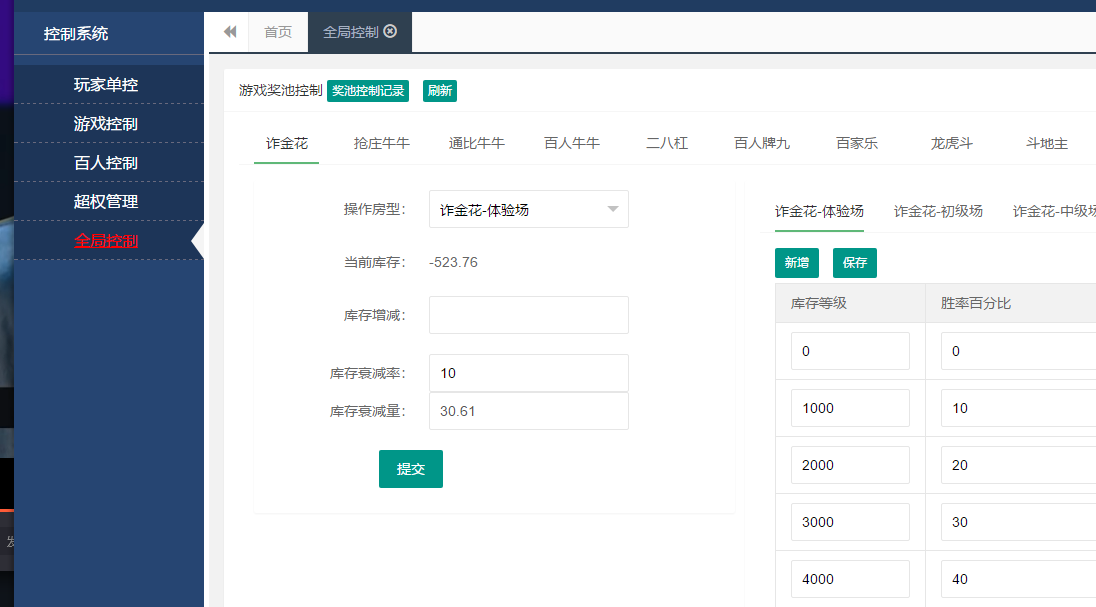1096x607 pixels.
Task: Close the 全局控制 tab
Action: click(x=390, y=31)
